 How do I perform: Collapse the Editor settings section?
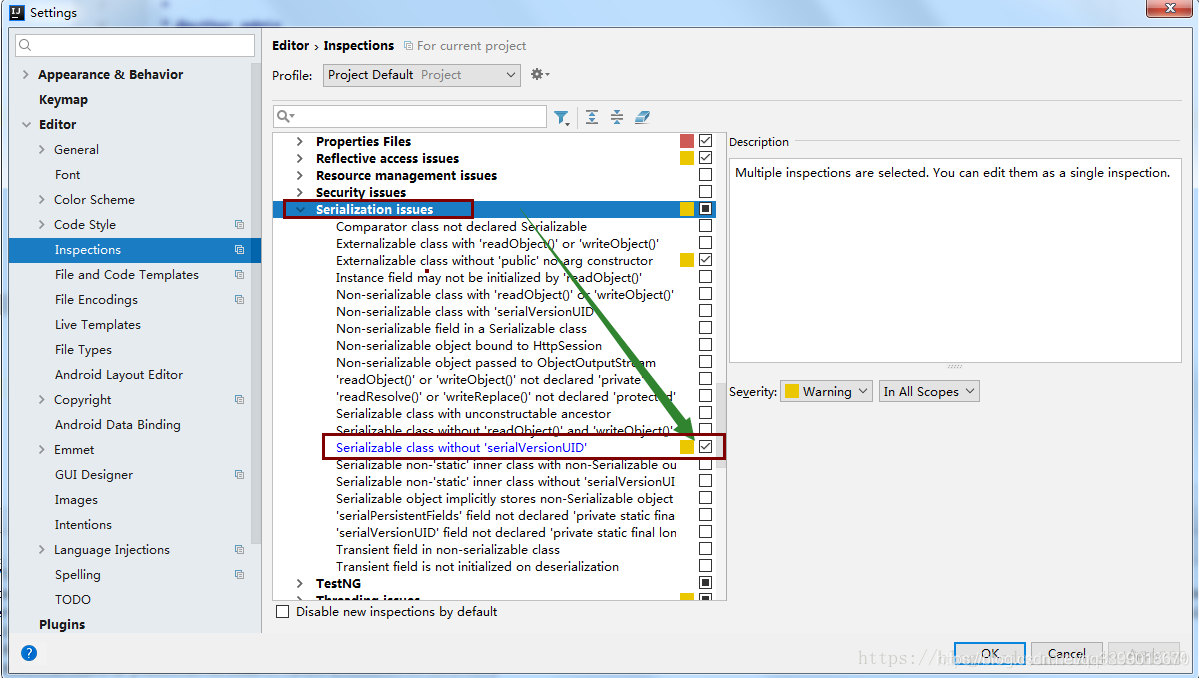pyautogui.click(x=26, y=125)
